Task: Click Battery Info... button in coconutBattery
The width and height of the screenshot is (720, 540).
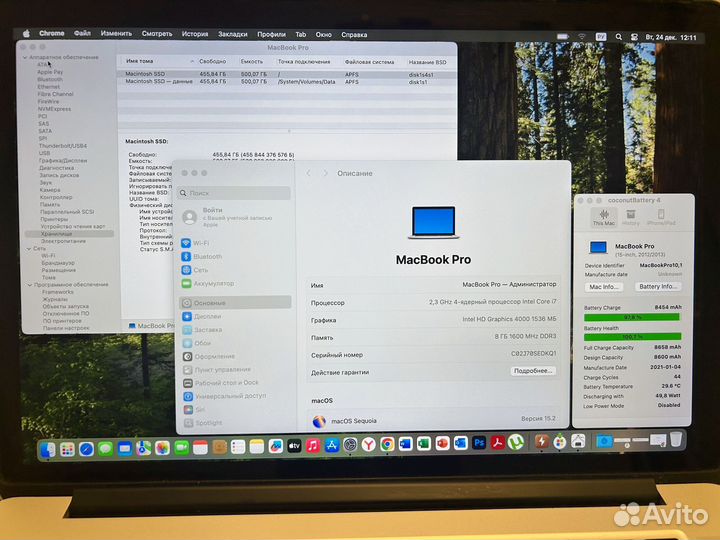Action: [x=658, y=287]
